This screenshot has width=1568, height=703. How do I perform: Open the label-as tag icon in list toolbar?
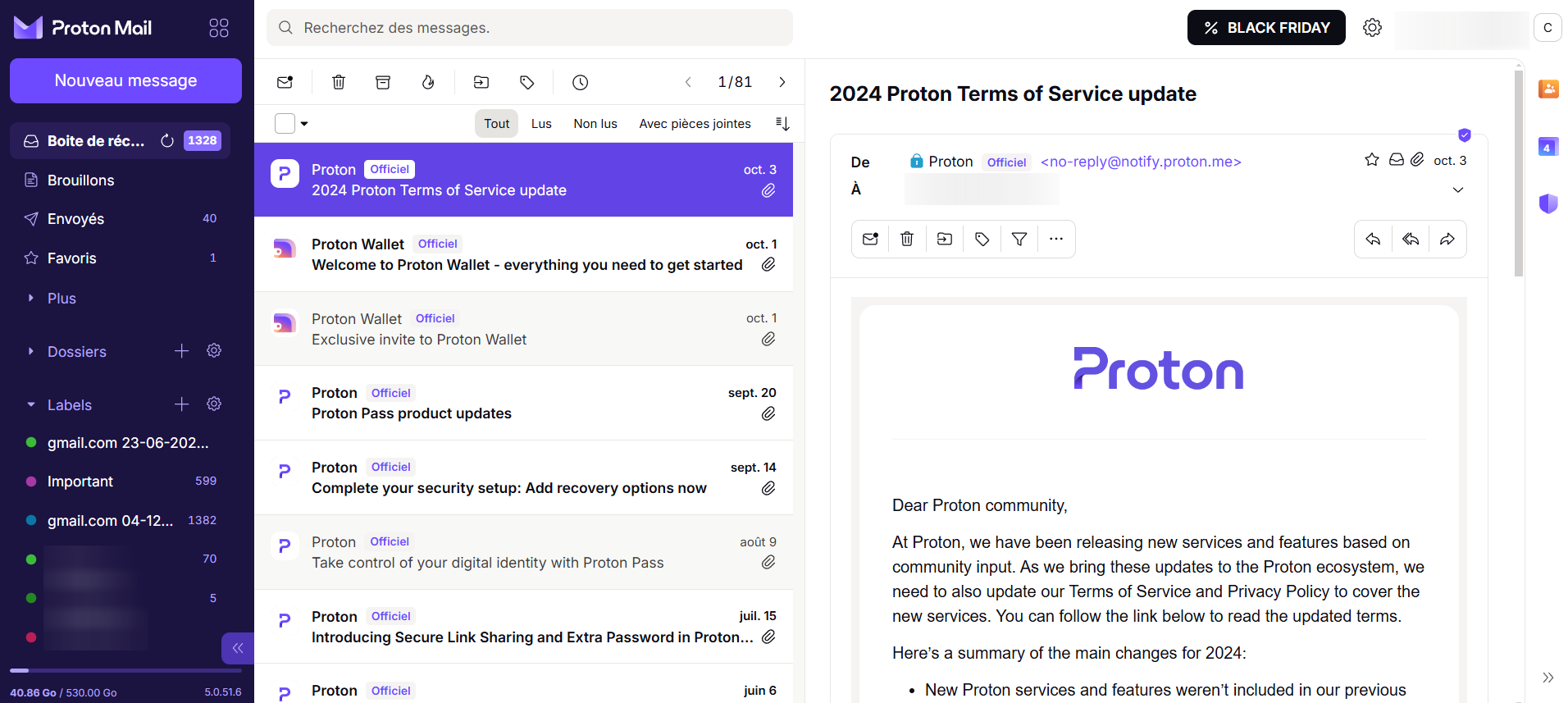527,82
